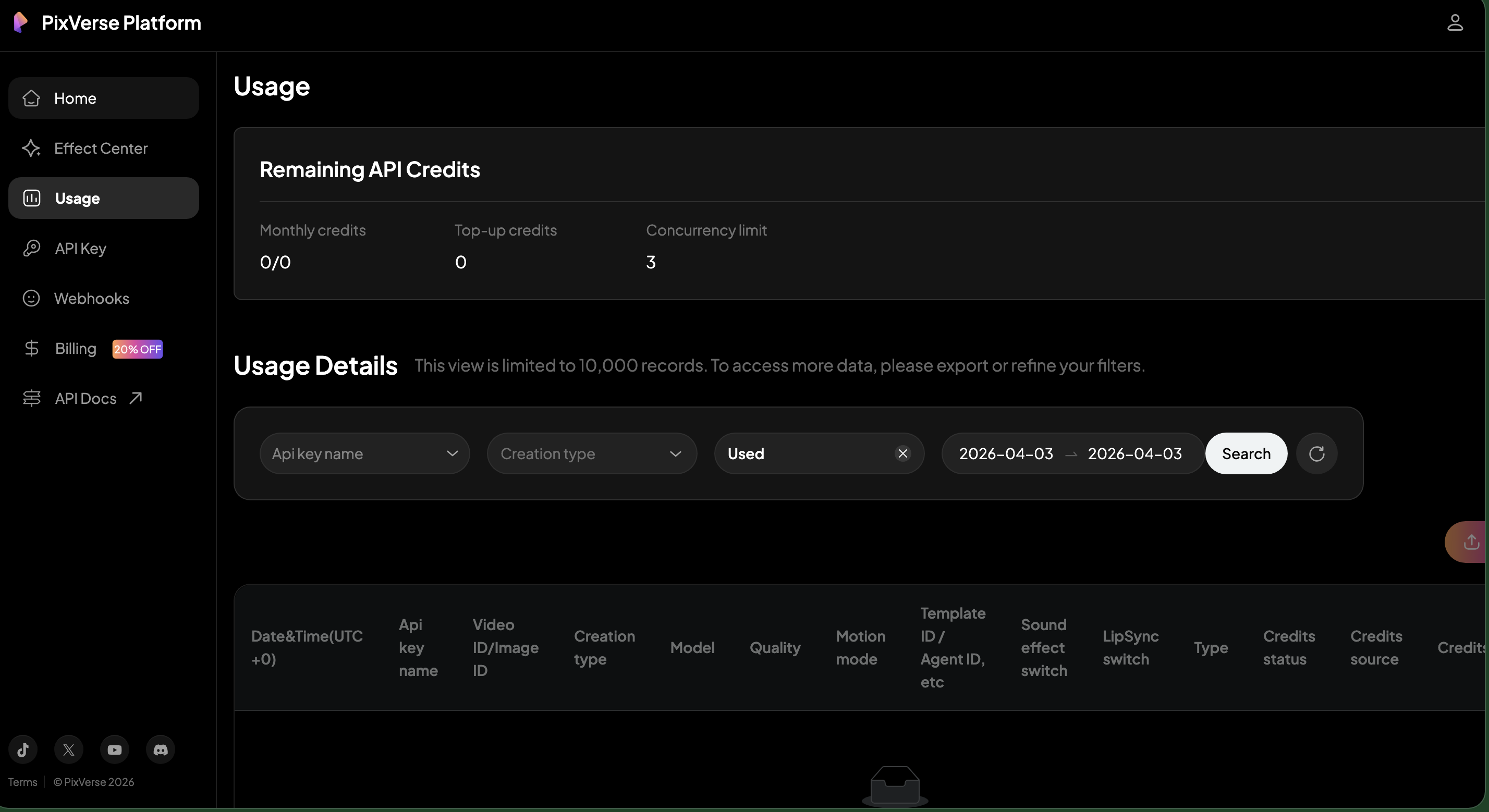This screenshot has height=812, width=1489.
Task: Open the API Key sidebar item
Action: 80,249
